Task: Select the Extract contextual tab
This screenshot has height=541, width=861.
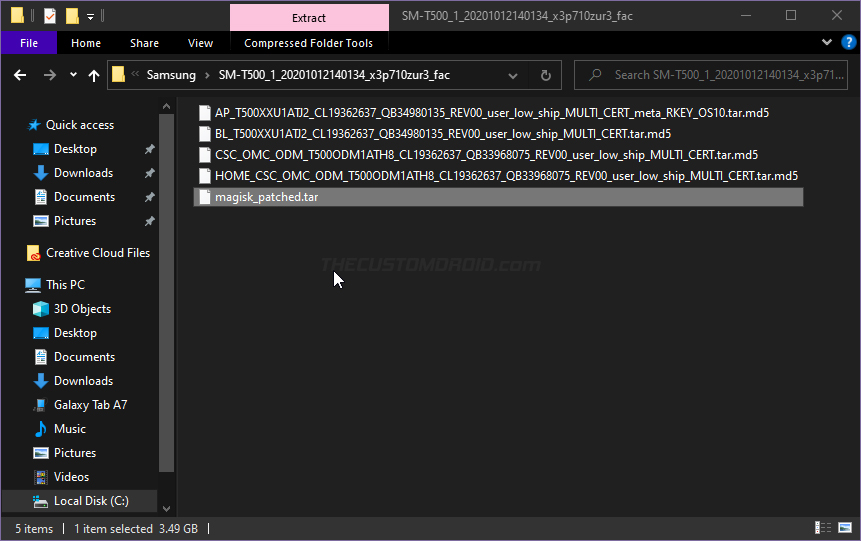Action: click(x=309, y=18)
